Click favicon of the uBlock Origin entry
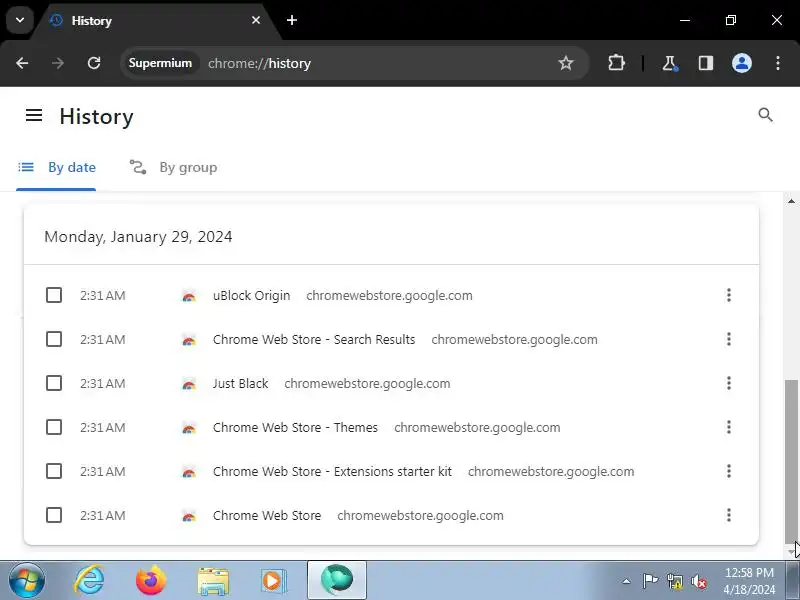The height and width of the screenshot is (600, 800). 189,296
